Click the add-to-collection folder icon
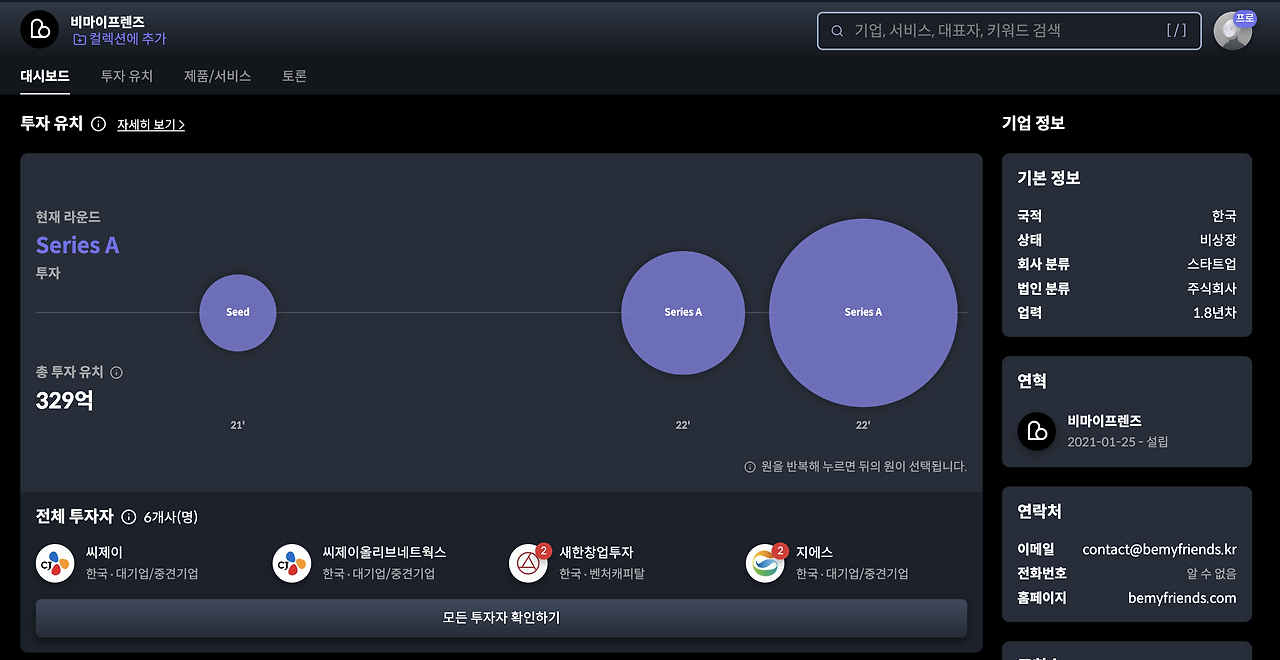The image size is (1280, 660). [x=79, y=39]
